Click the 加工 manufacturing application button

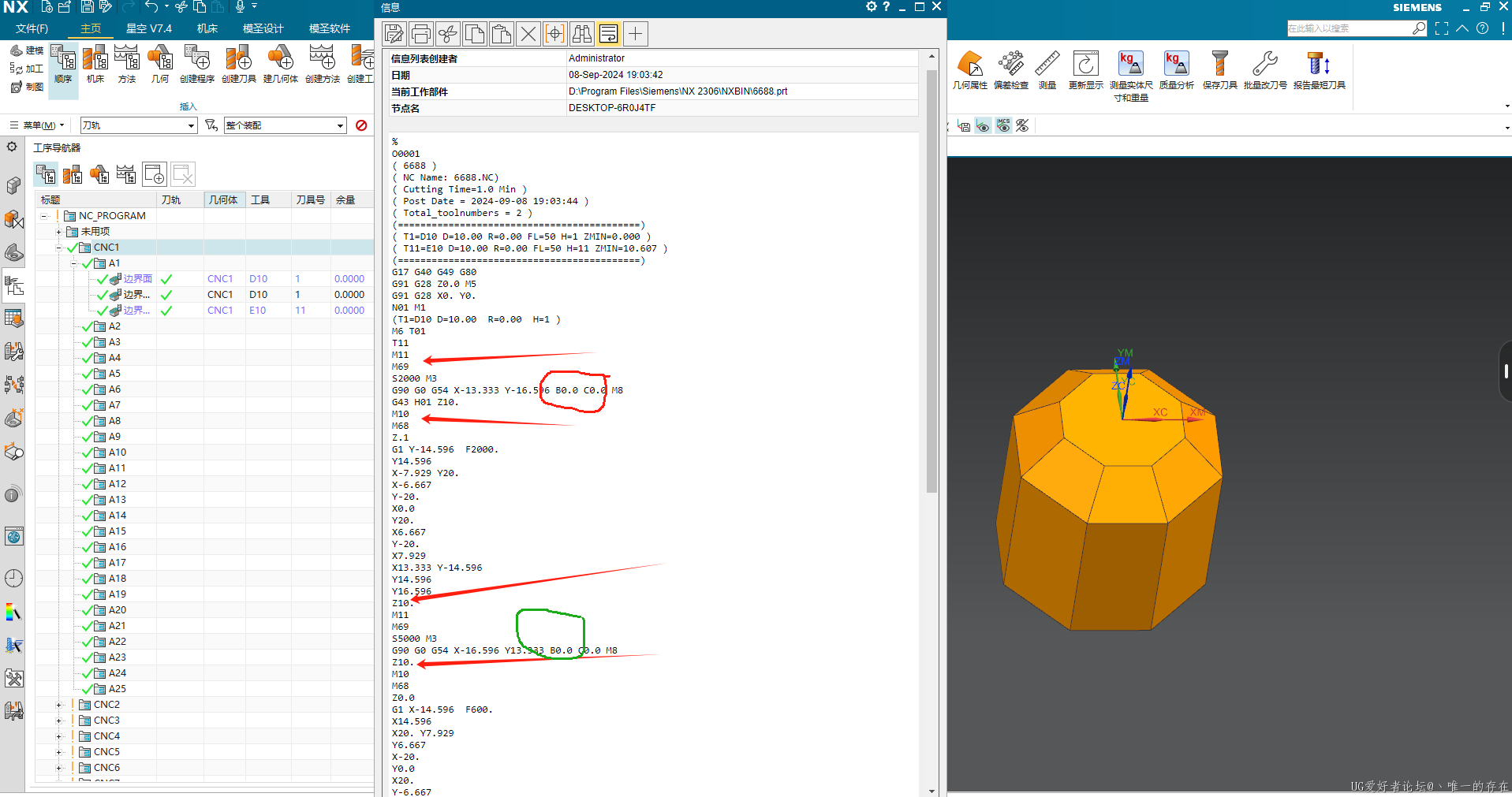point(27,69)
